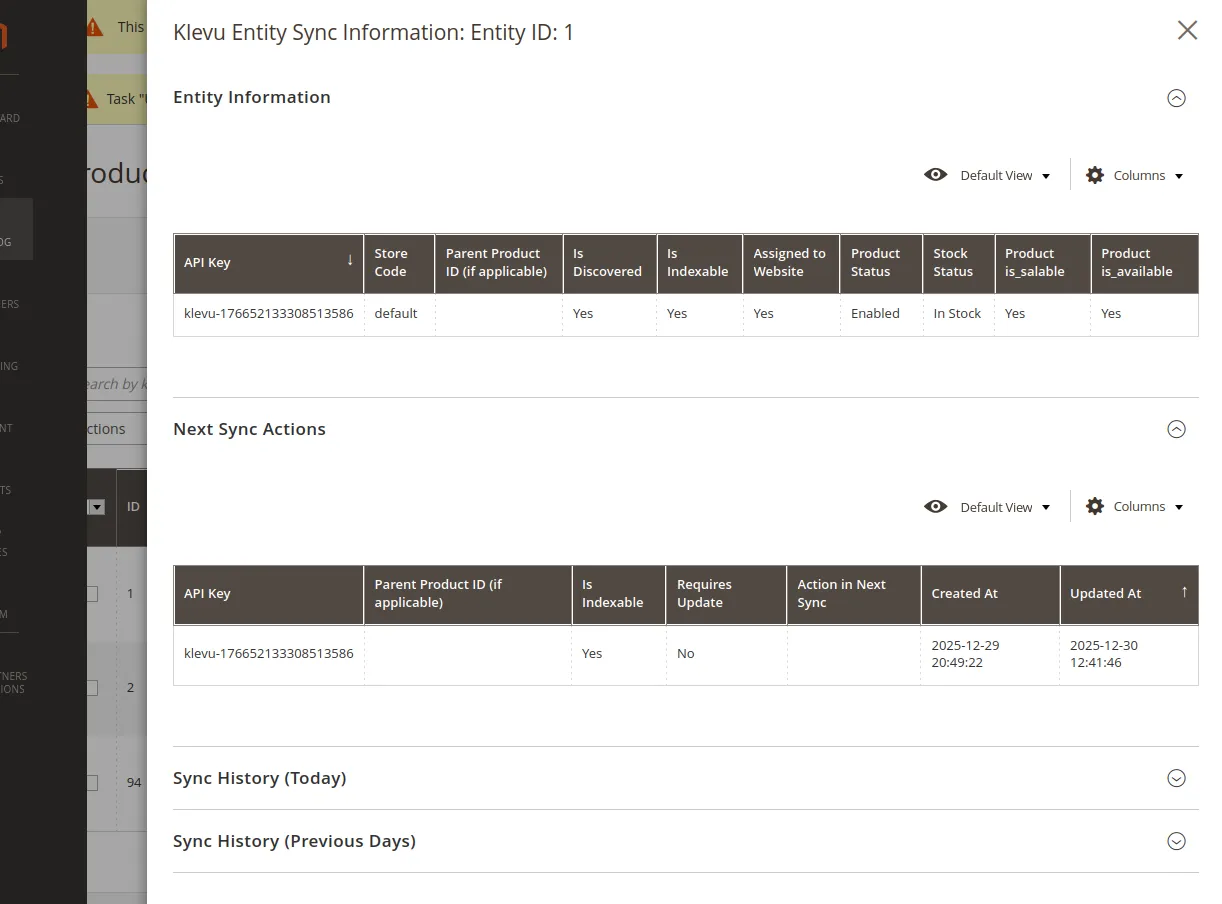The image size is (1222, 904).
Task: Sort by Assigned to Website column
Action: click(791, 263)
